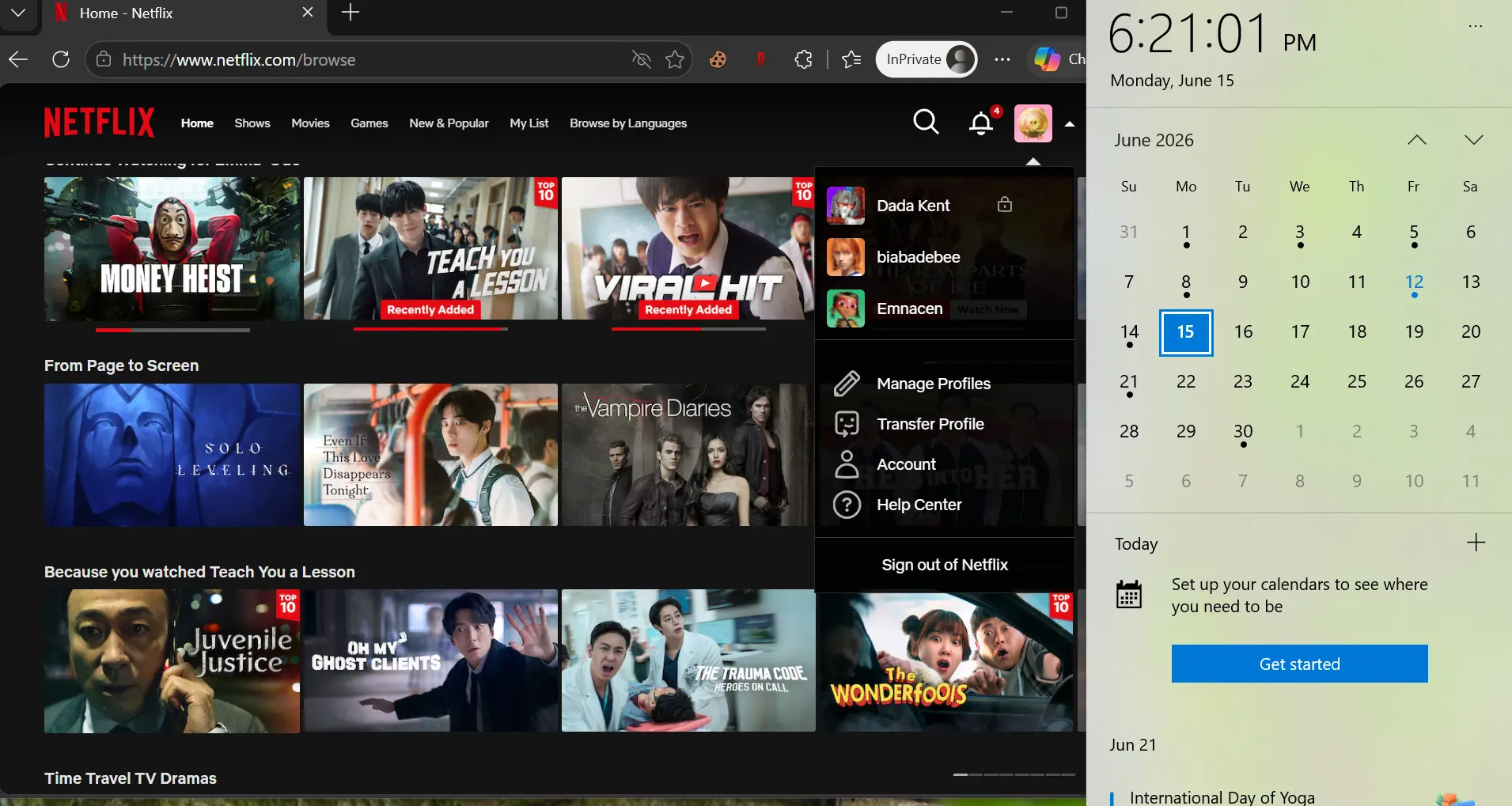Screen dimensions: 1512x806
Task: Open a new browser tab
Action: click(350, 13)
